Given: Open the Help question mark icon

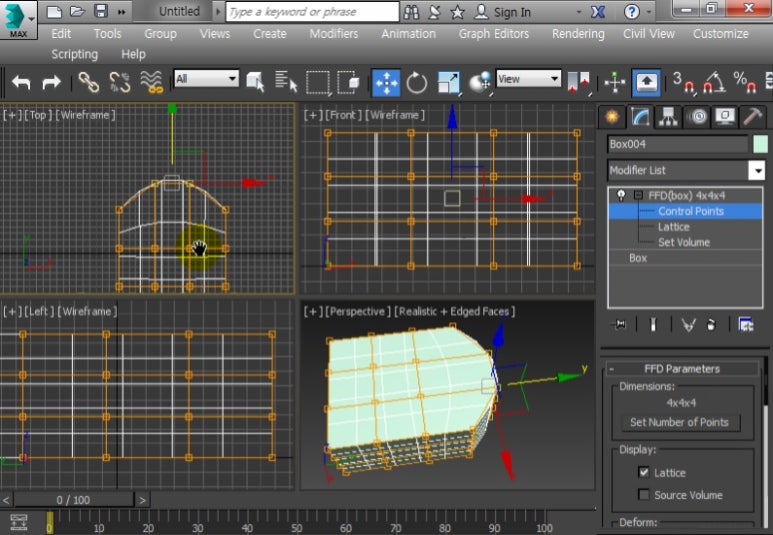Looking at the screenshot, I should pyautogui.click(x=632, y=11).
